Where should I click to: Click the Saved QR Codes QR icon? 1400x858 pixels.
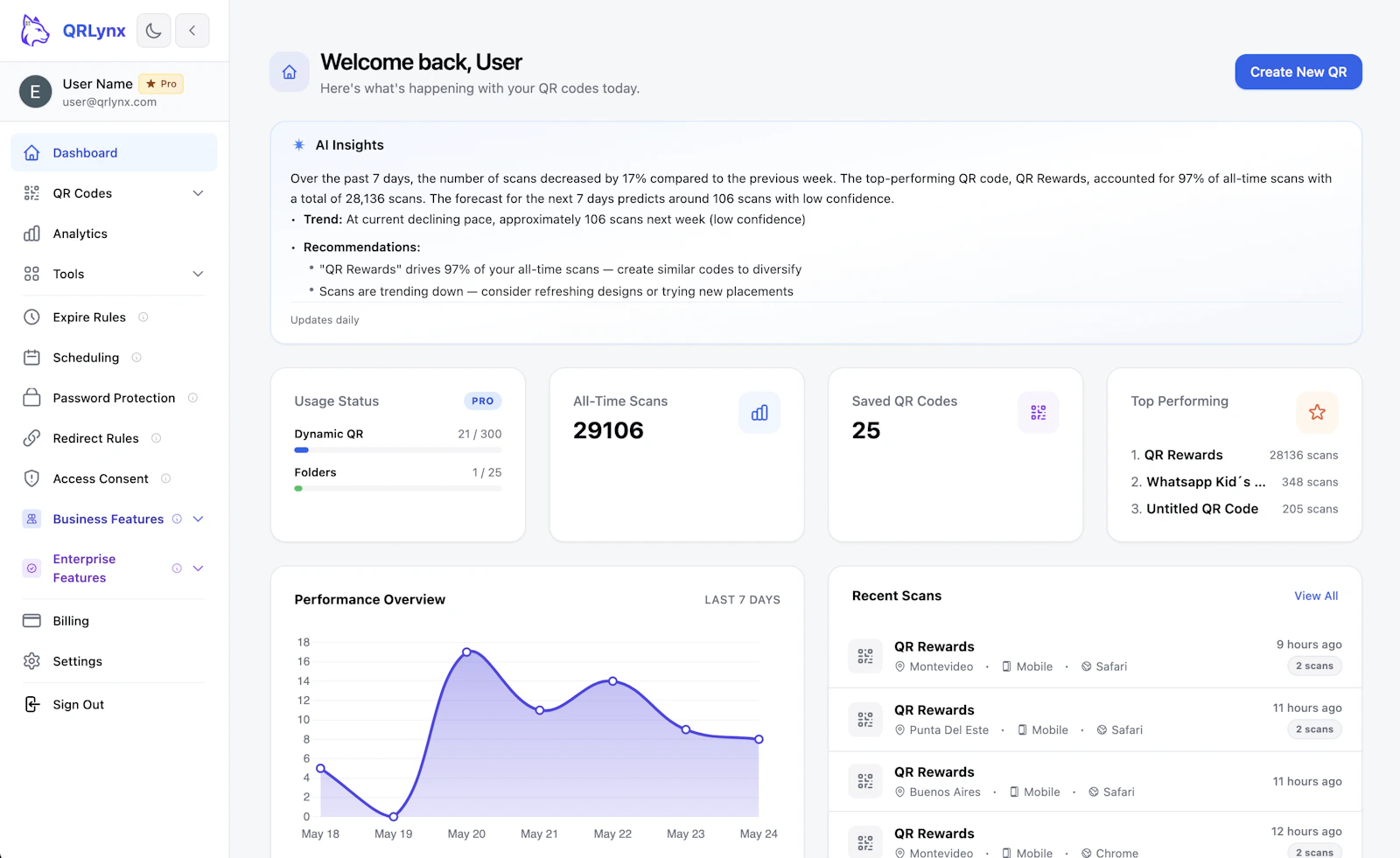point(1039,413)
